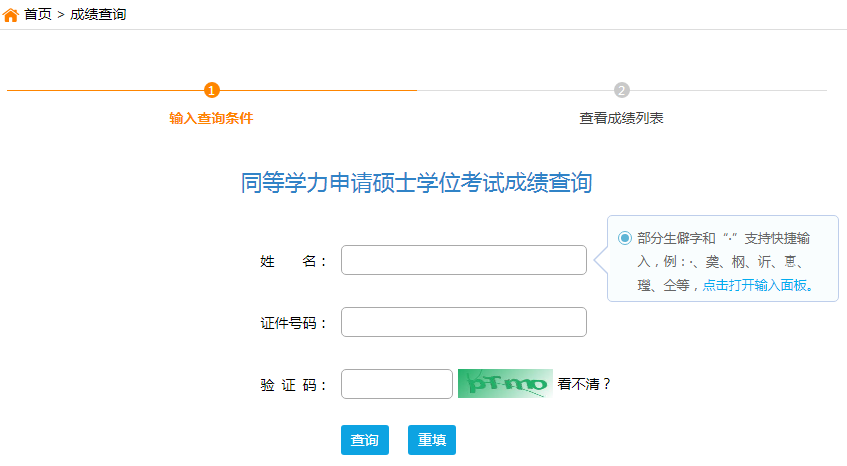Click the 同等学力申请硕士学位考试成绩查询 heading
The width and height of the screenshot is (847, 466).
click(416, 183)
